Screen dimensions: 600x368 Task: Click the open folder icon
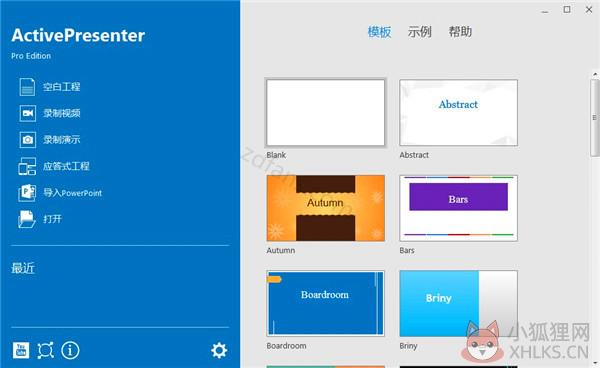click(x=27, y=219)
